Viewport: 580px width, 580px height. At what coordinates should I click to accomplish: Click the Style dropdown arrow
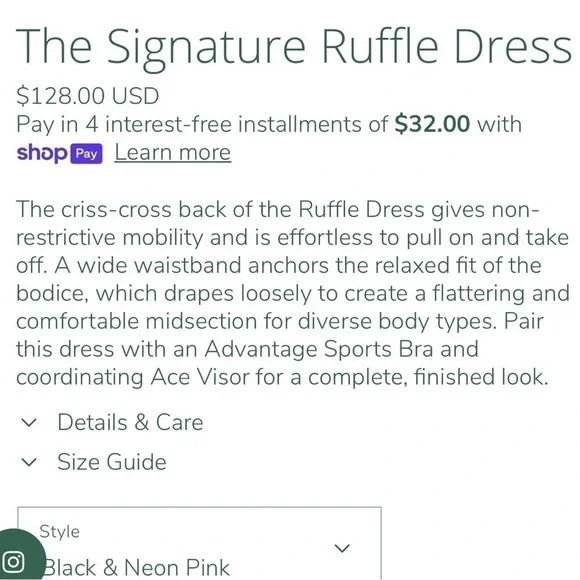coord(342,548)
